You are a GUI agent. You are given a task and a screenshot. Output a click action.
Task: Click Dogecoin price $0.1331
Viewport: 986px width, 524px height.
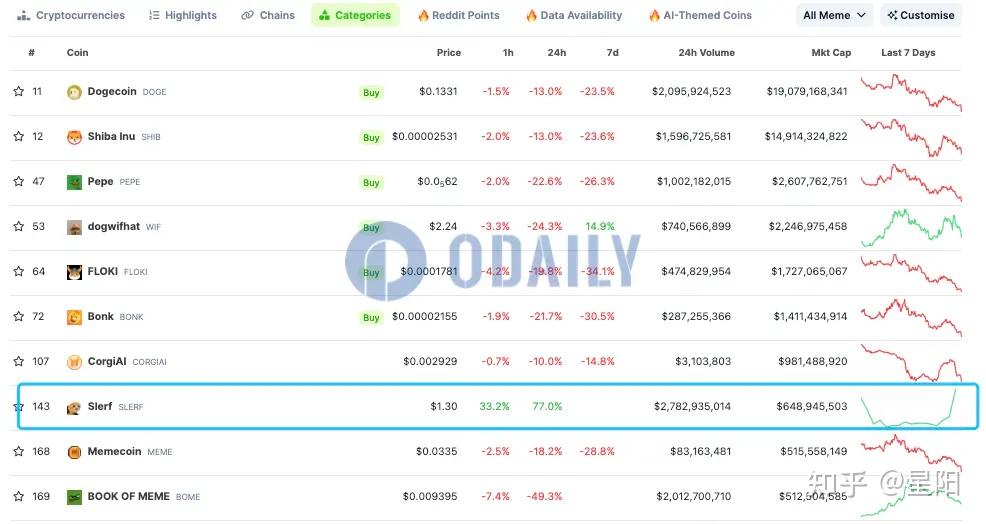pos(438,92)
